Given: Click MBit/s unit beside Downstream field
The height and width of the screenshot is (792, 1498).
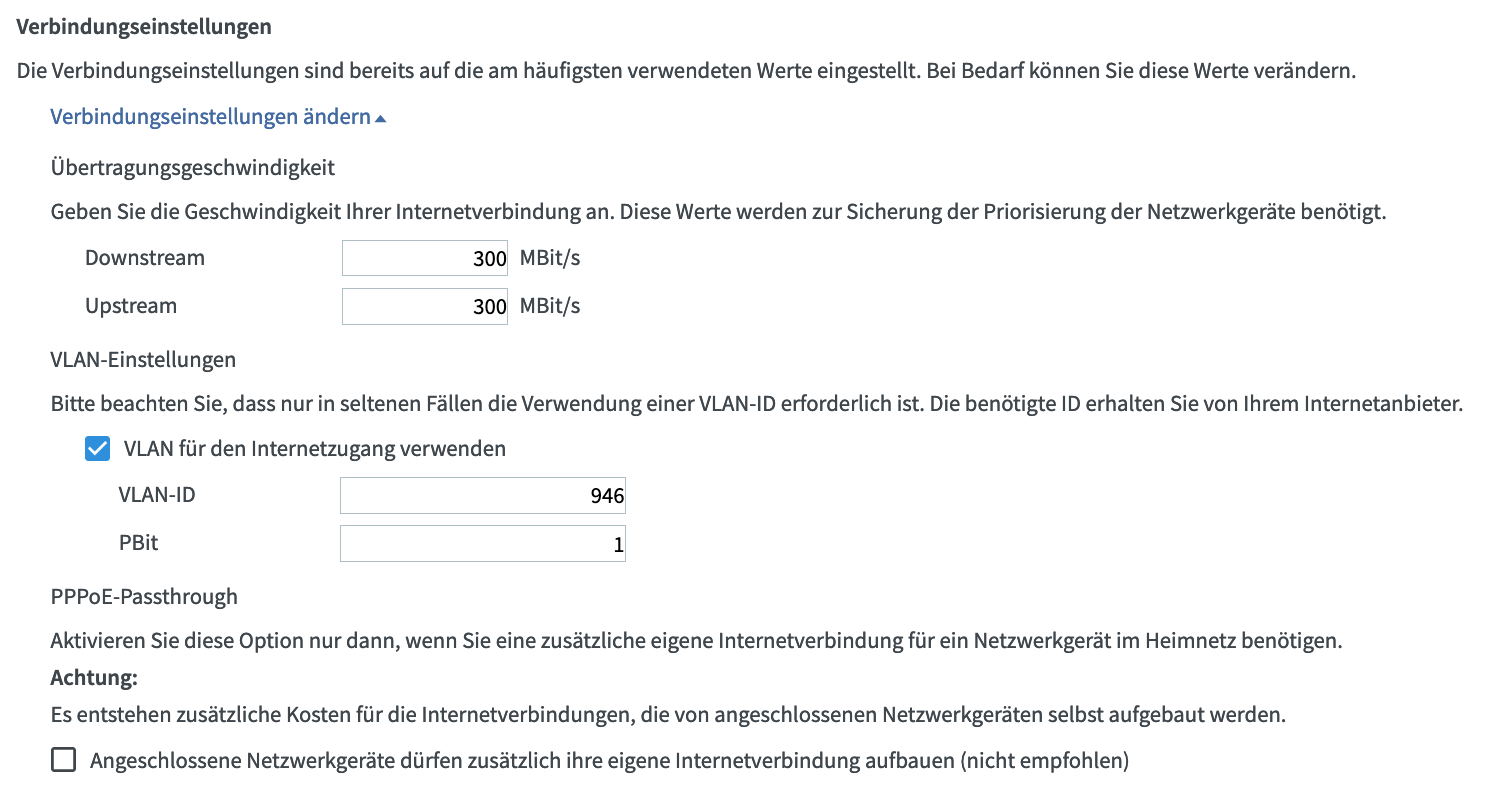Looking at the screenshot, I should click(550, 258).
